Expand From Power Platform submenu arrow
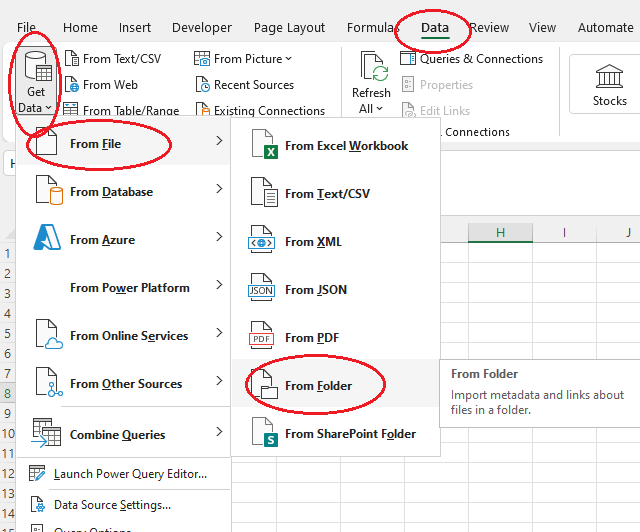 pyautogui.click(x=219, y=285)
